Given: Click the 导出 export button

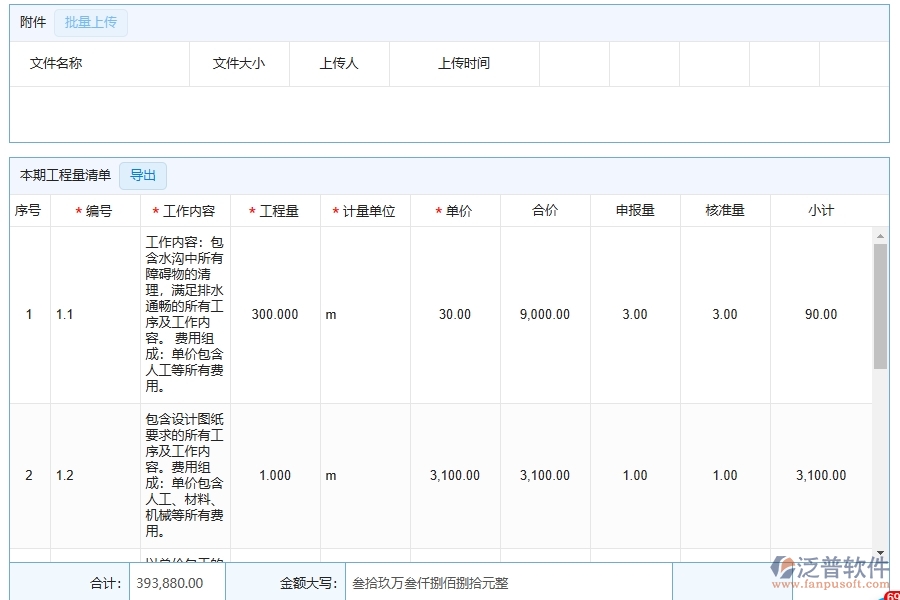Looking at the screenshot, I should tap(142, 175).
